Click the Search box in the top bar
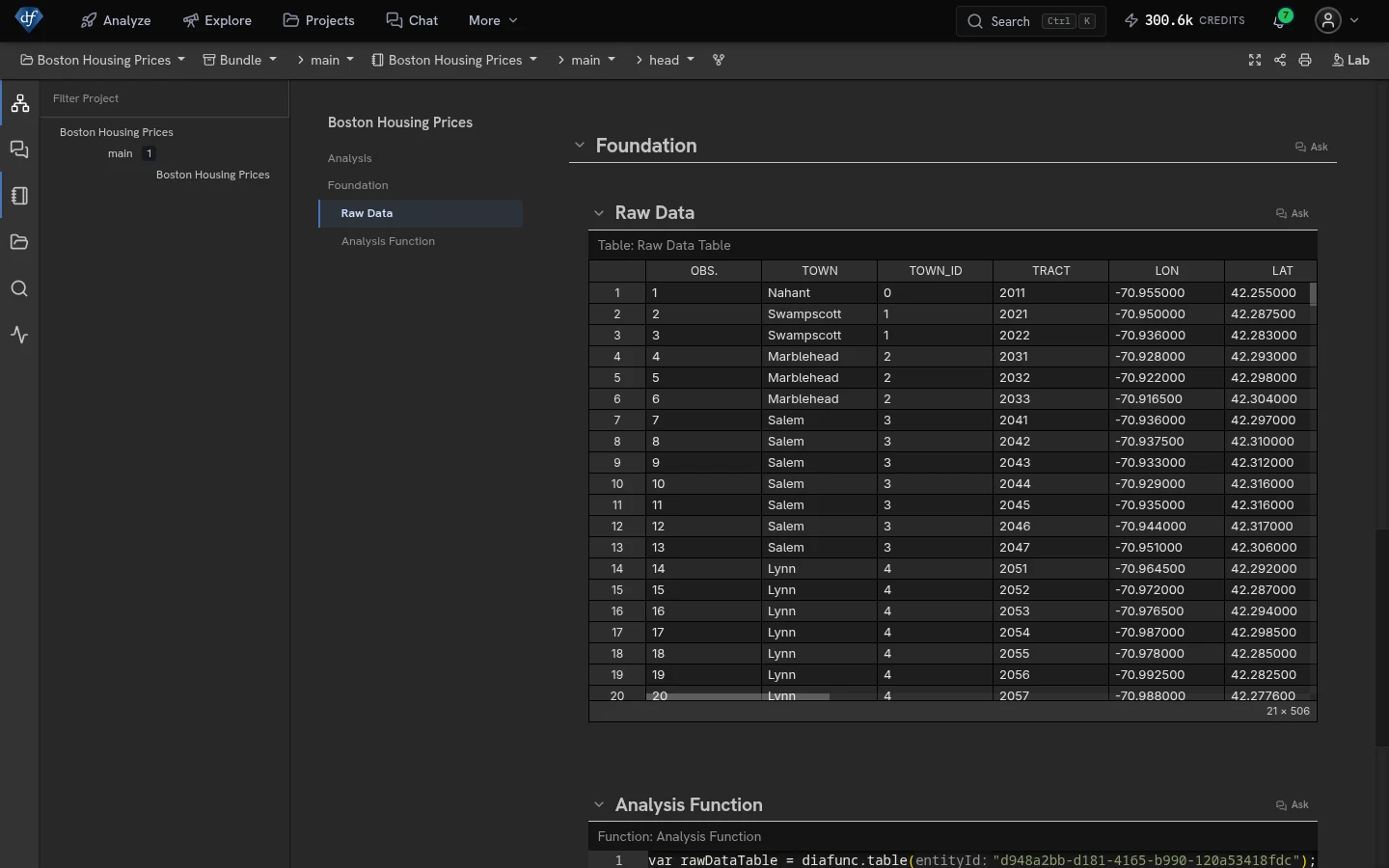This screenshot has height=868, width=1389. [x=1031, y=21]
